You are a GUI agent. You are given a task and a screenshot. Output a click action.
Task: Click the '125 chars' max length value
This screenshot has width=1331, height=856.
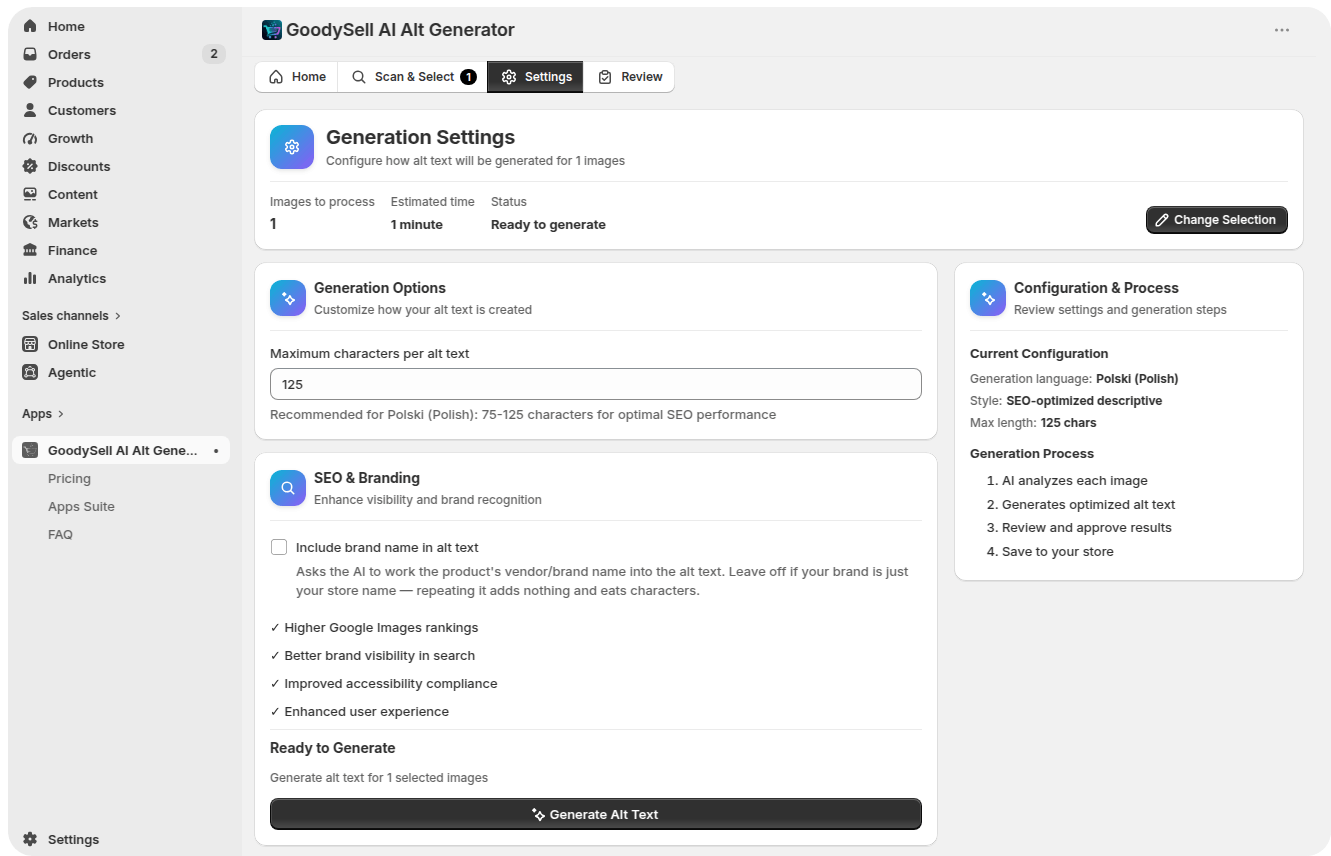(x=1069, y=423)
